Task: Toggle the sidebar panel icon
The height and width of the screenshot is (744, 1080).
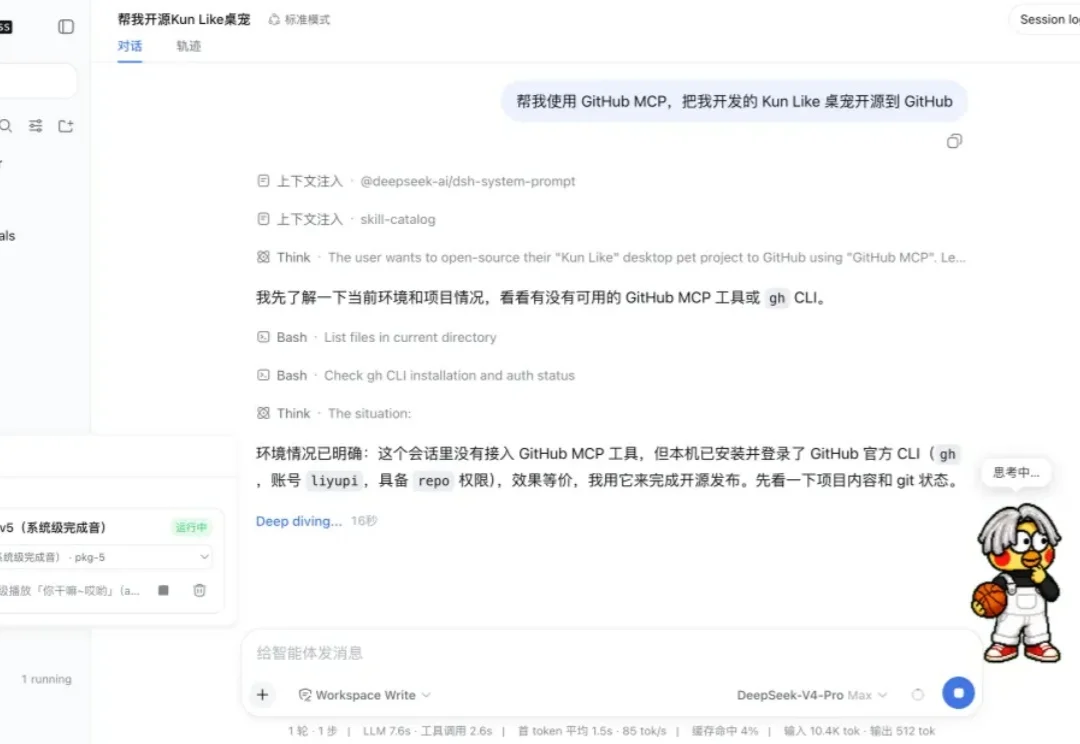Action: click(x=66, y=27)
